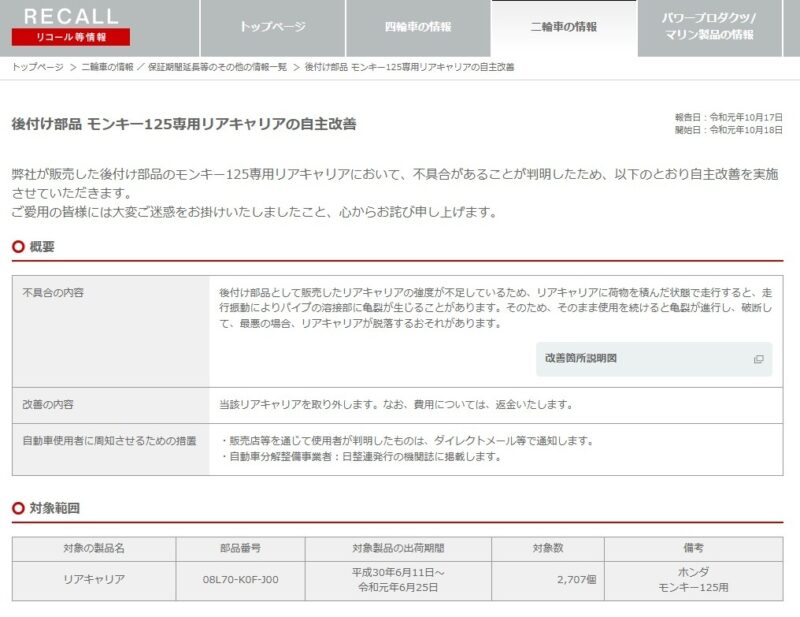Follow the 二輪車の情報 breadcrumb link
Viewport: 800px width, 617px height.
coord(107,67)
